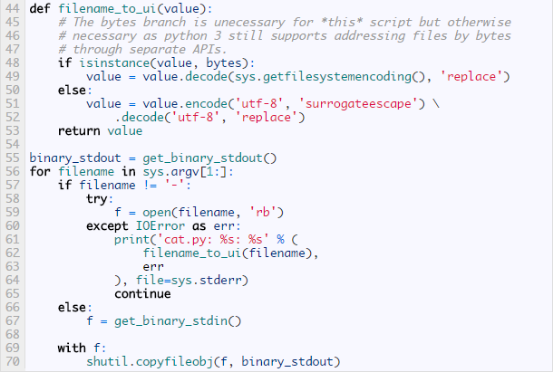Image resolution: width=554 pixels, height=373 pixels.
Task: Click the return value statement
Action: click(100, 131)
